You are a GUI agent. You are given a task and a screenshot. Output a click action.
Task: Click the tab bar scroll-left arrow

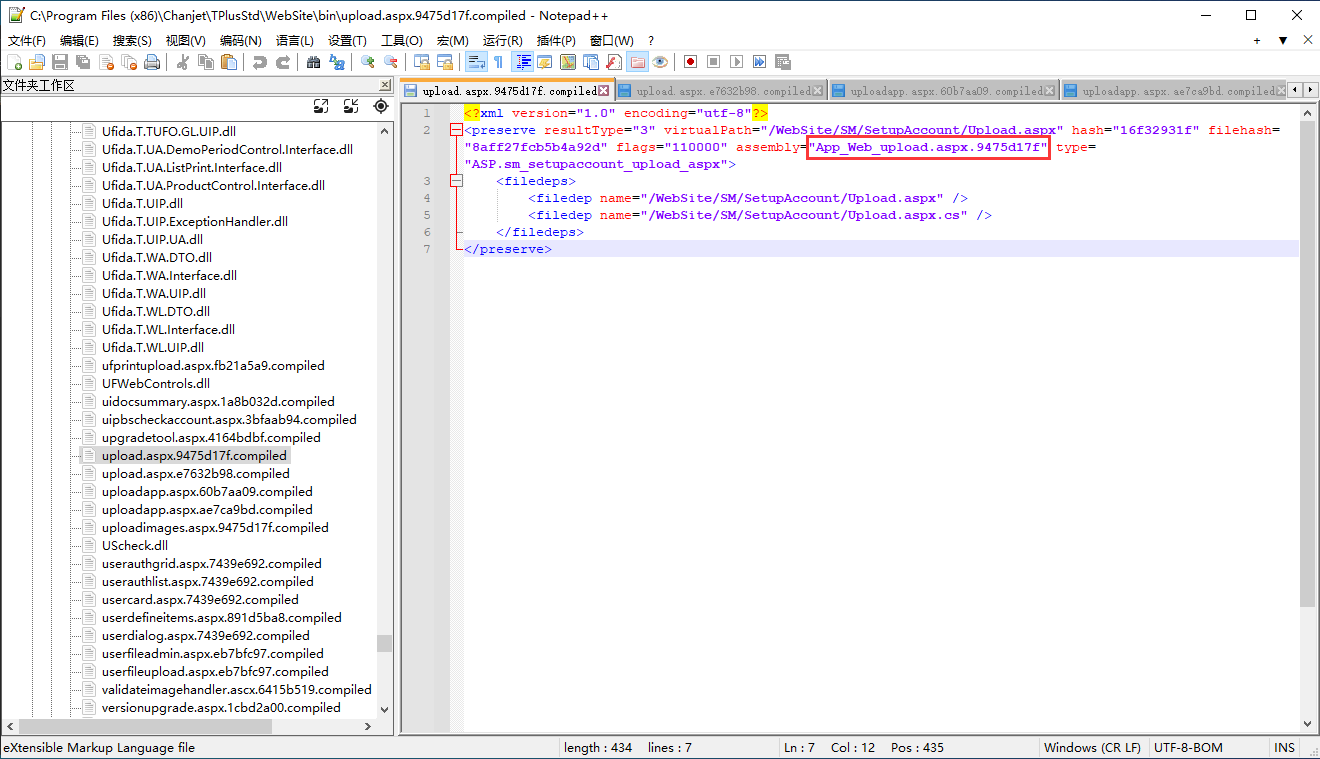point(1296,90)
